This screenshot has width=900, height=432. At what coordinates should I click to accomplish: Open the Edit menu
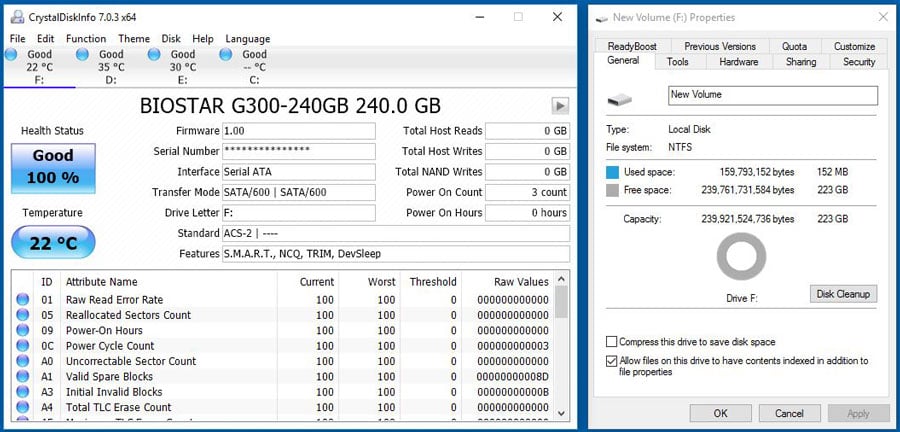45,39
